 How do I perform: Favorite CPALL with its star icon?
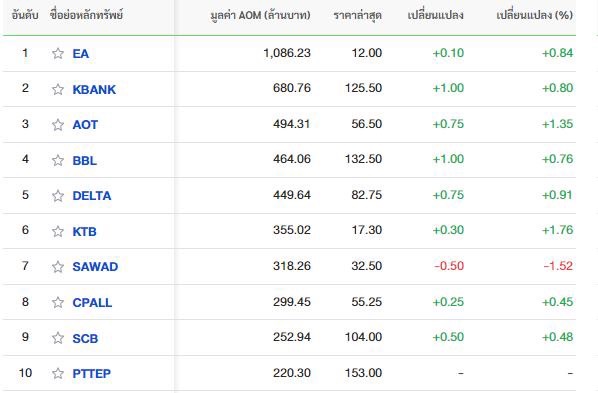click(x=58, y=302)
